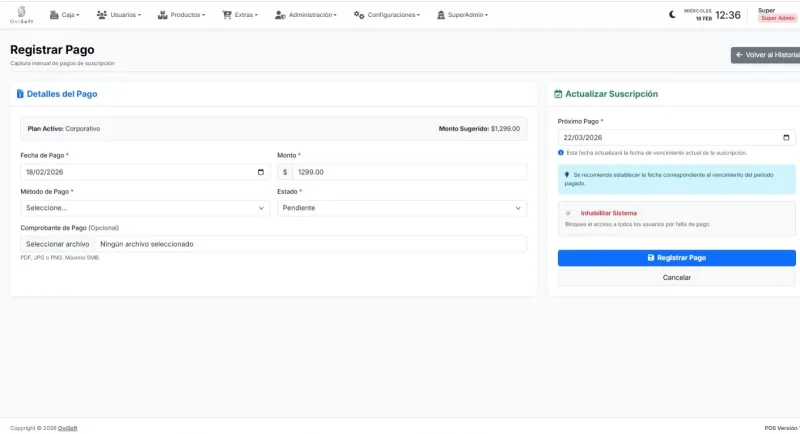The image size is (800, 434).
Task: Toggle dark mode moon icon
Action: click(672, 15)
